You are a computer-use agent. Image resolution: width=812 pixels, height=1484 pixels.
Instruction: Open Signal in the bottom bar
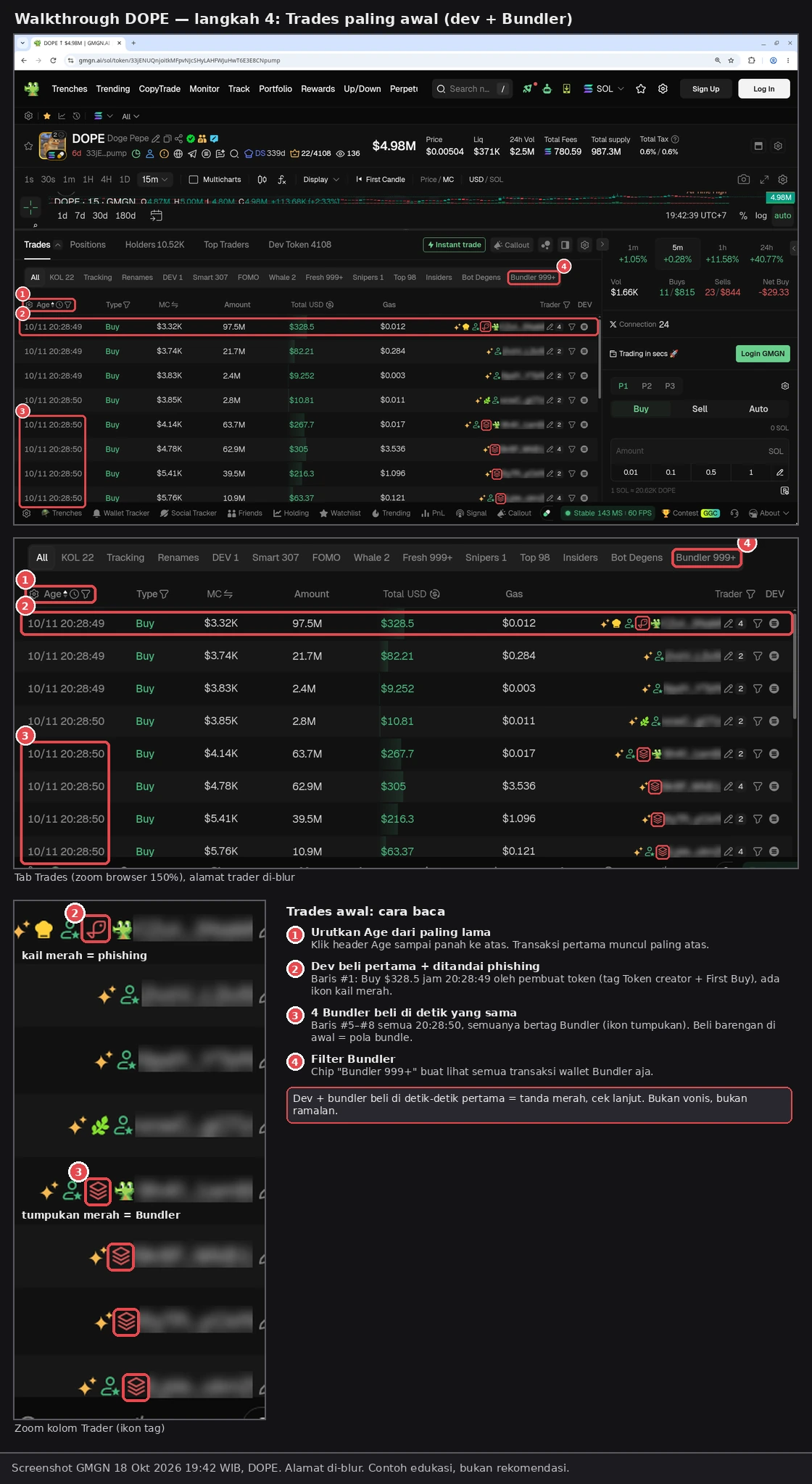[x=471, y=513]
